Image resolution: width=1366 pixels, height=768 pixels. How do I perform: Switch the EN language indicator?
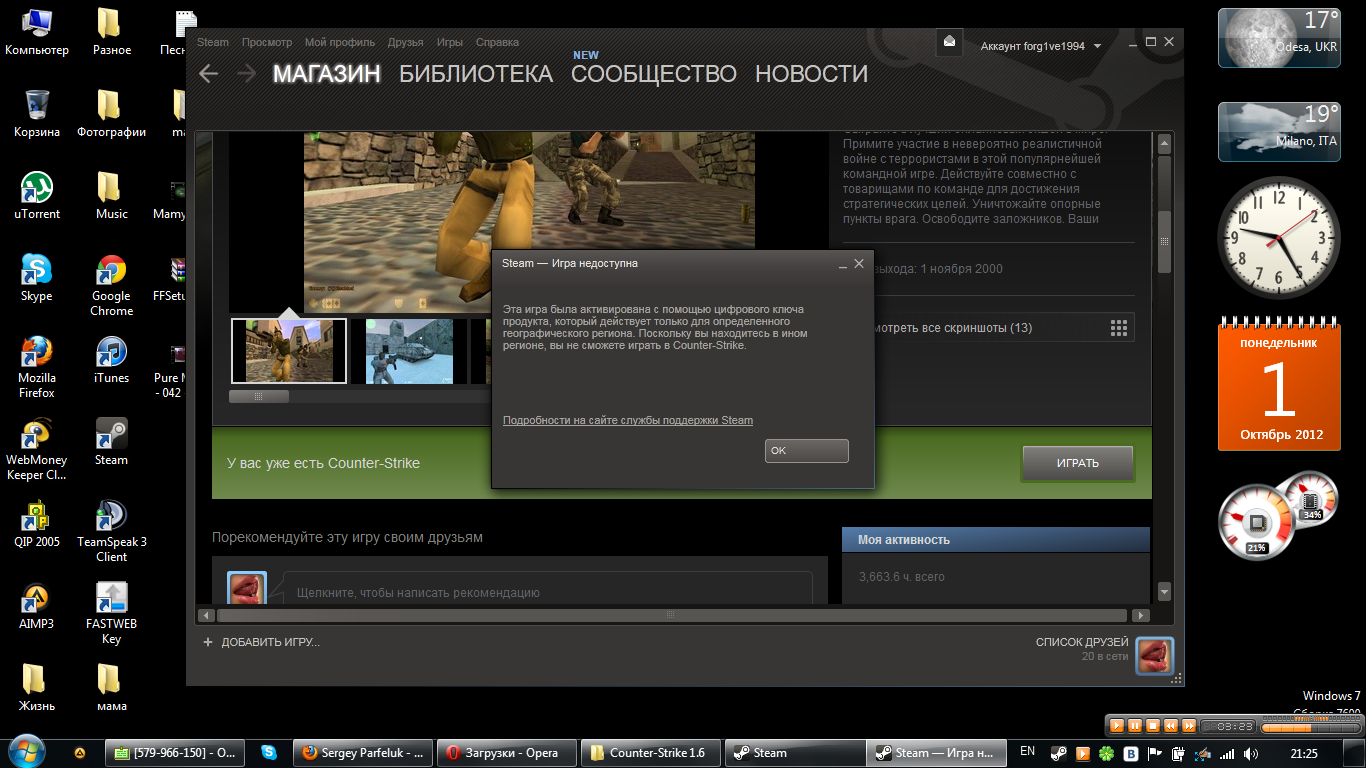click(x=1027, y=751)
